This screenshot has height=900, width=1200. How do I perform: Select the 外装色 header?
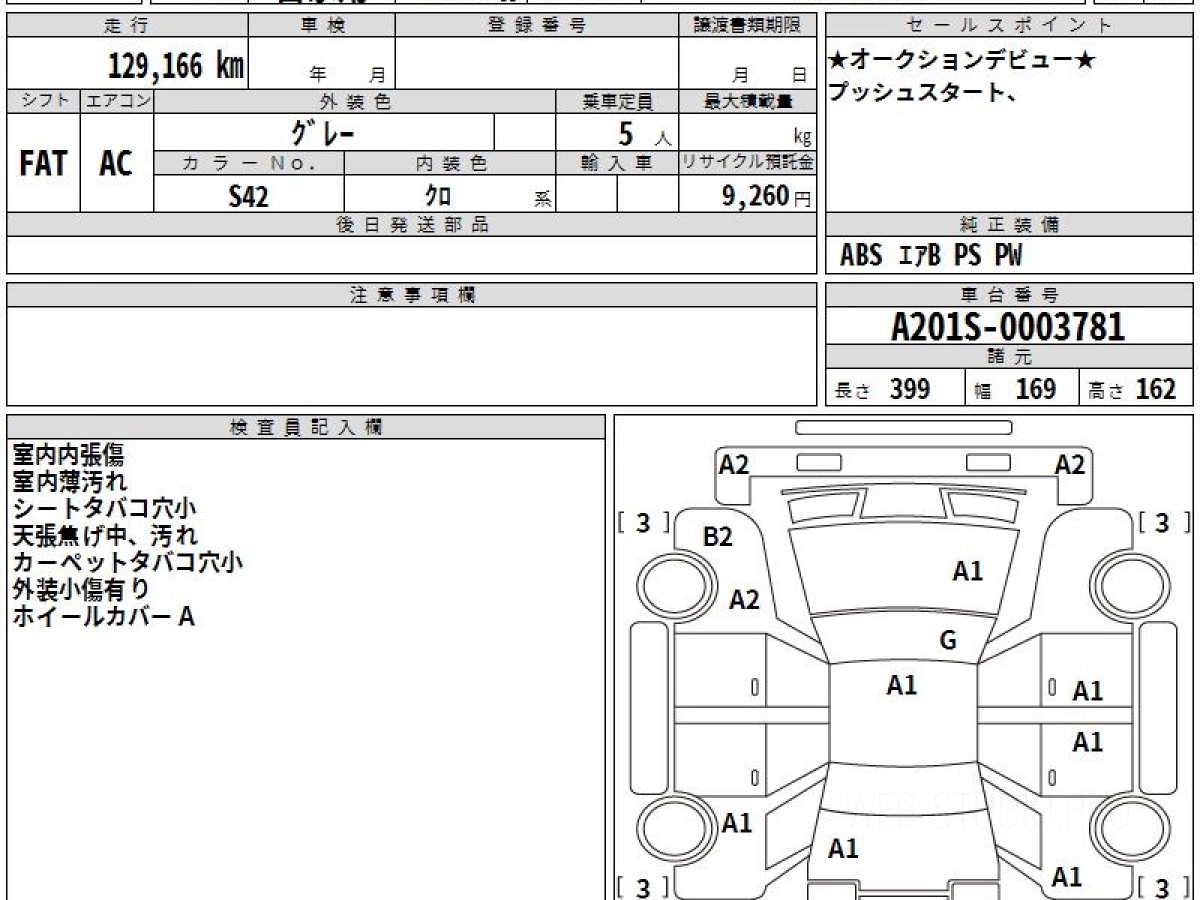click(x=355, y=101)
